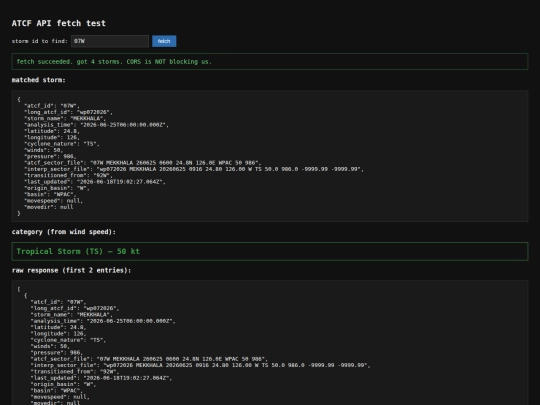Click the longitude 126 line in matched storm
Image resolution: width=540 pixels, height=405 pixels.
coord(52,137)
